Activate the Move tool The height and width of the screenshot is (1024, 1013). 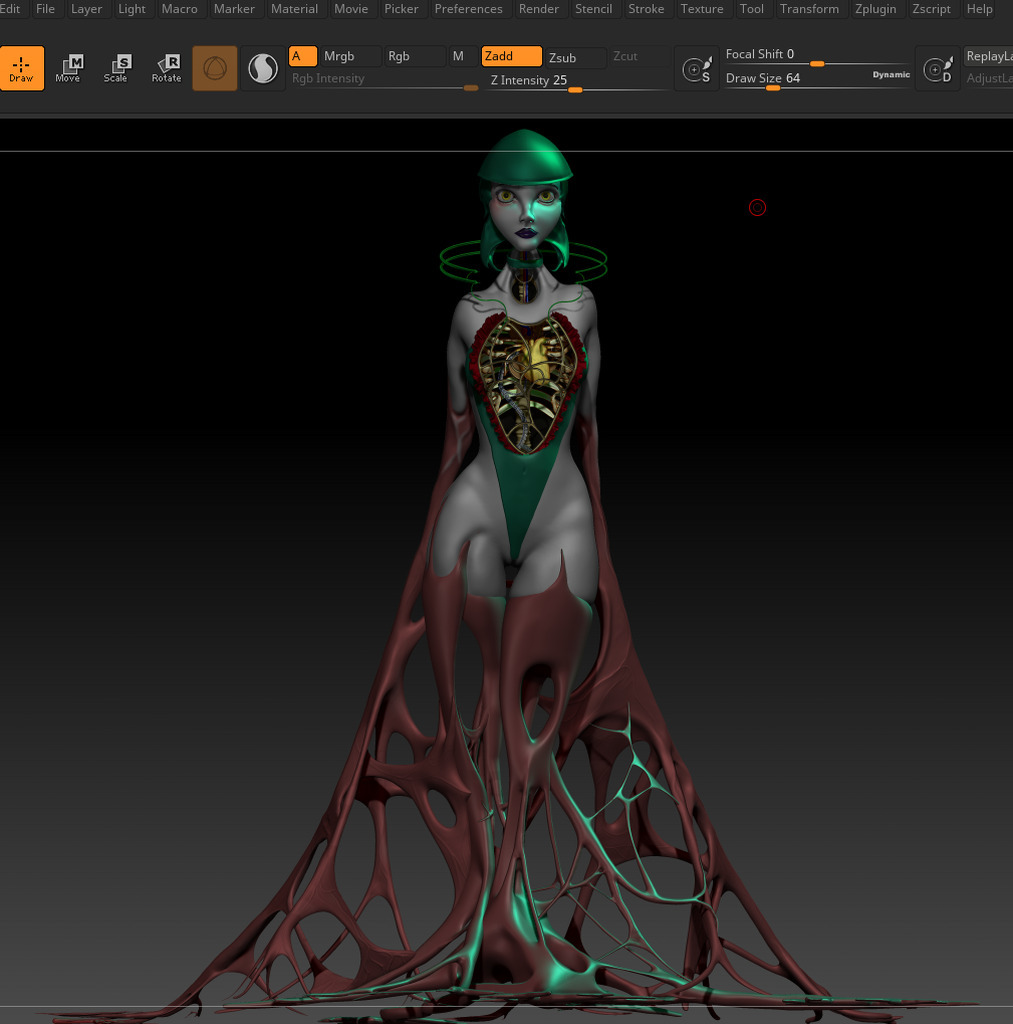click(68, 68)
